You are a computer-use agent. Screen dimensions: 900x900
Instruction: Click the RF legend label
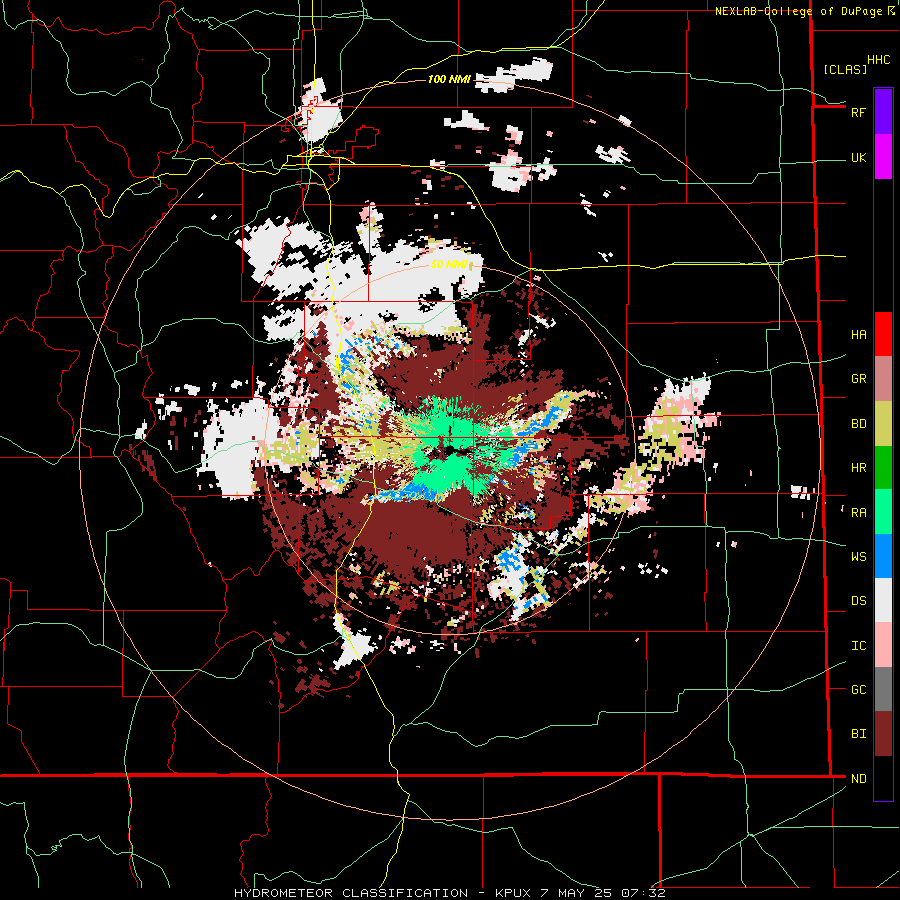click(858, 112)
